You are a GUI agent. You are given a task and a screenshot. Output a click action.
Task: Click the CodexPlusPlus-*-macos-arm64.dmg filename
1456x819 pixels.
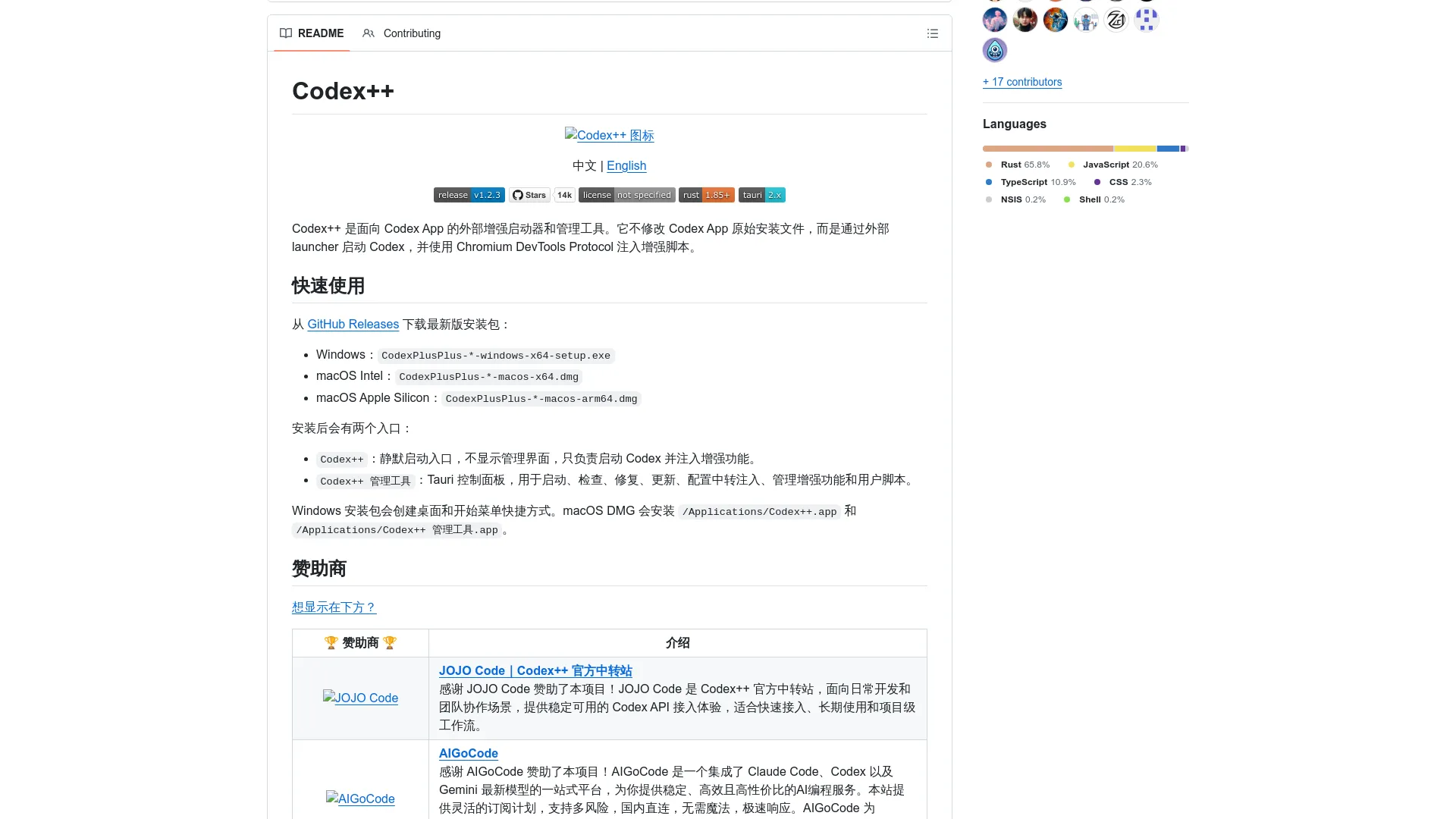pyautogui.click(x=541, y=399)
